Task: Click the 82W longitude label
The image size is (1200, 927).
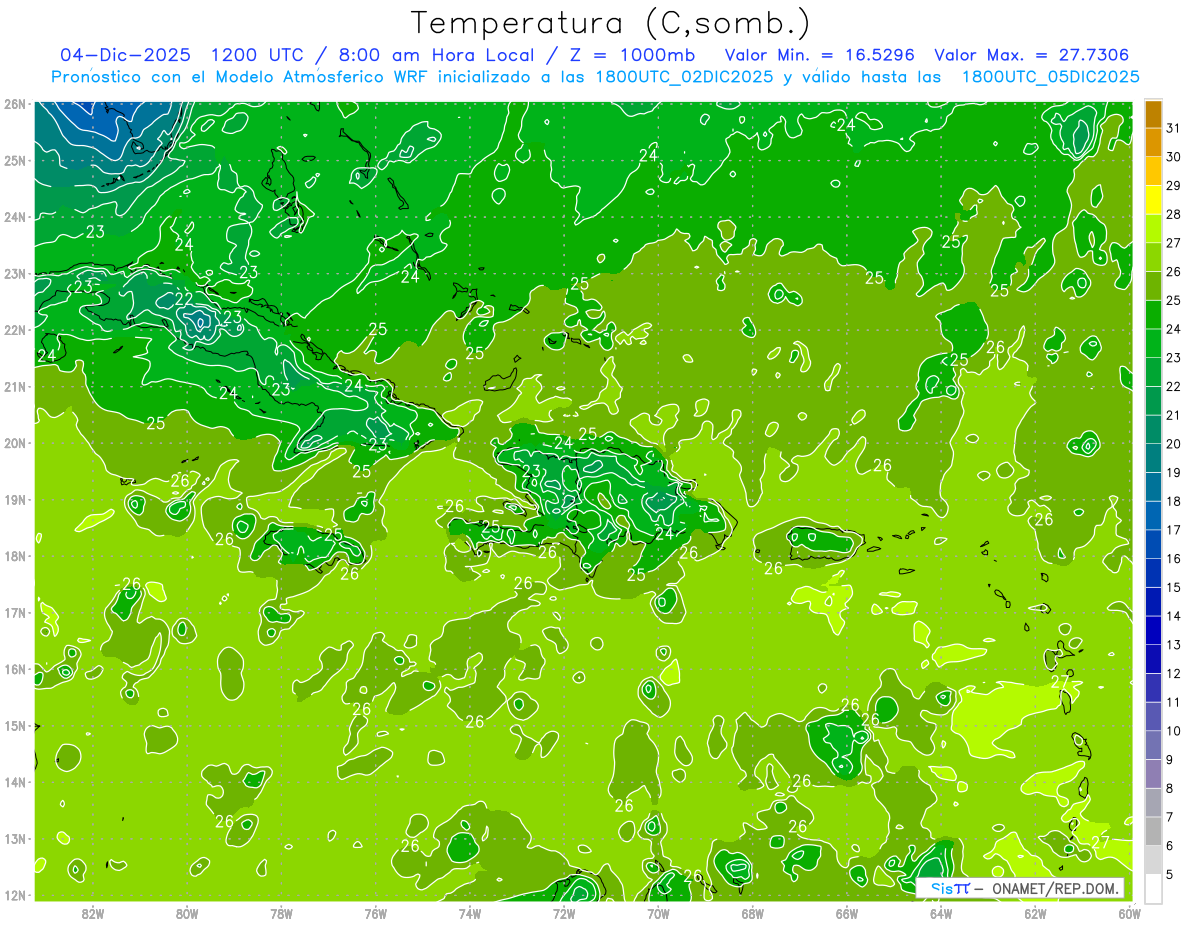Action: [x=93, y=912]
